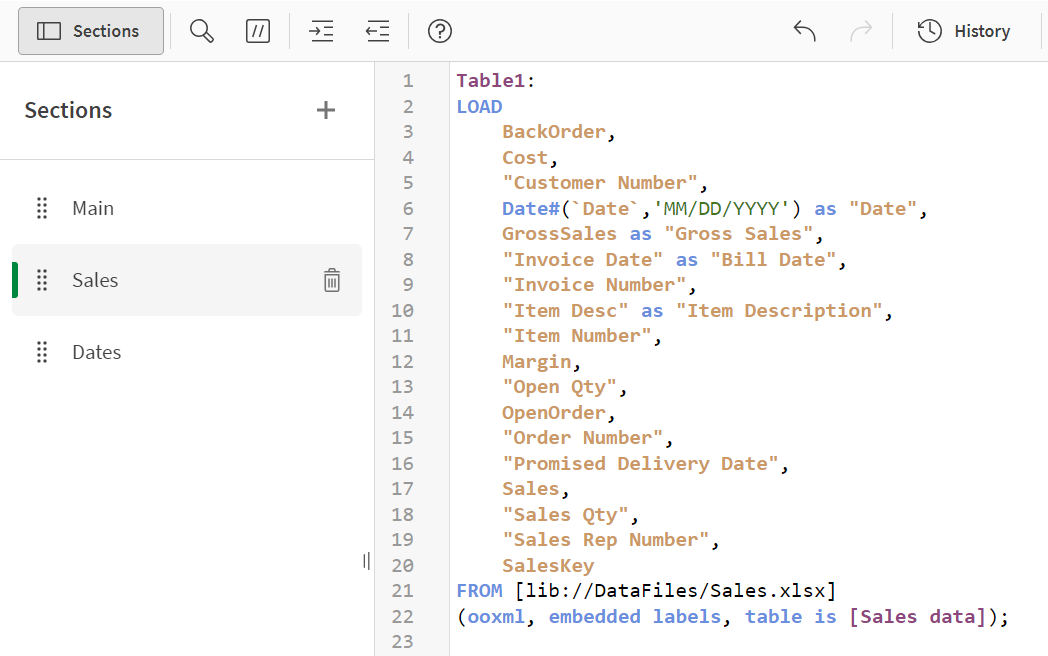This screenshot has width=1048, height=656.
Task: Click drag handle of Sales section
Action: tap(41, 280)
